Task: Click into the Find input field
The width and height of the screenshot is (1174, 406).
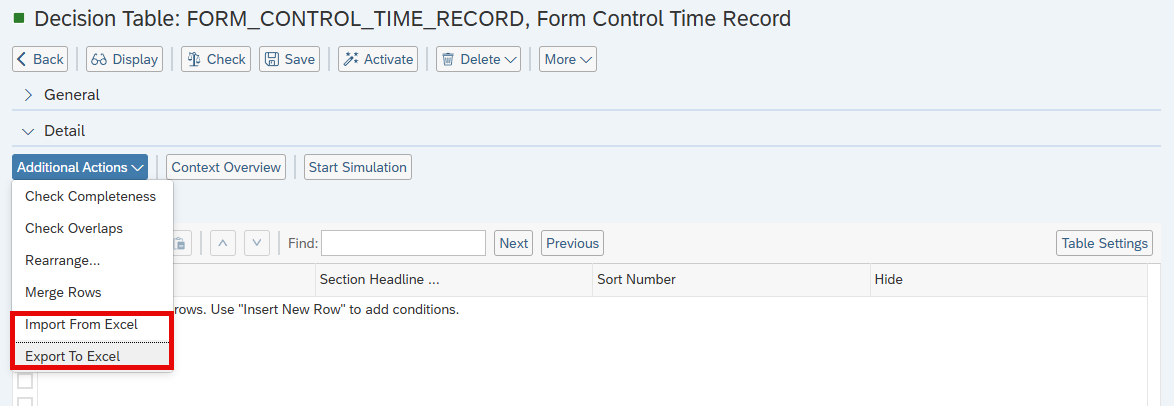Action: [x=403, y=243]
